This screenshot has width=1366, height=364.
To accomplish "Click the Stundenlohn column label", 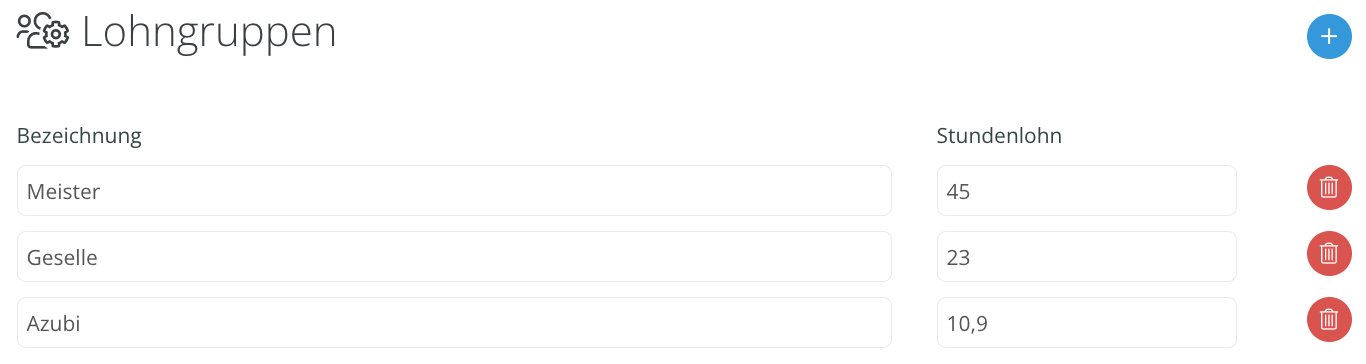I will 999,136.
